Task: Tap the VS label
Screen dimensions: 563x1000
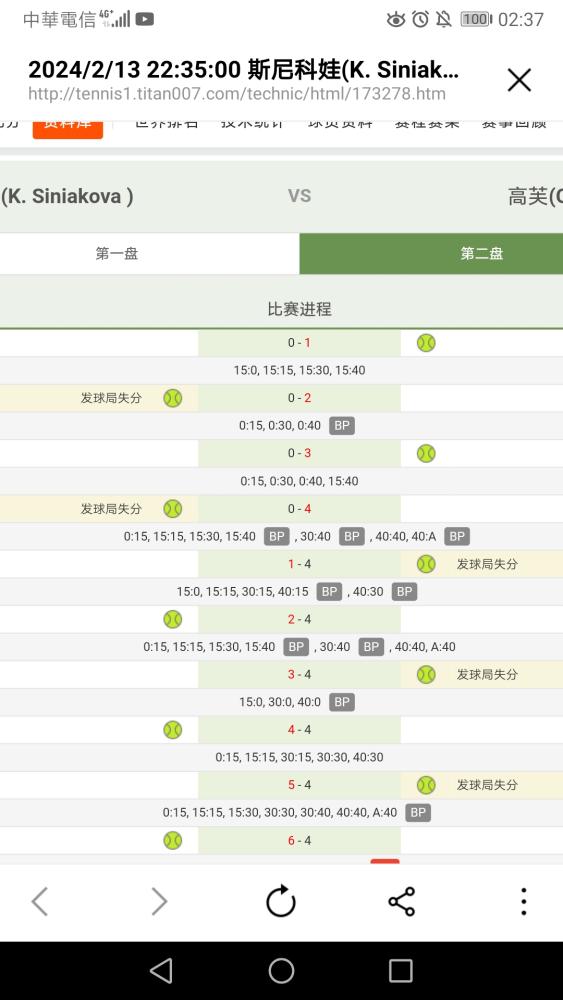Action: tap(299, 196)
